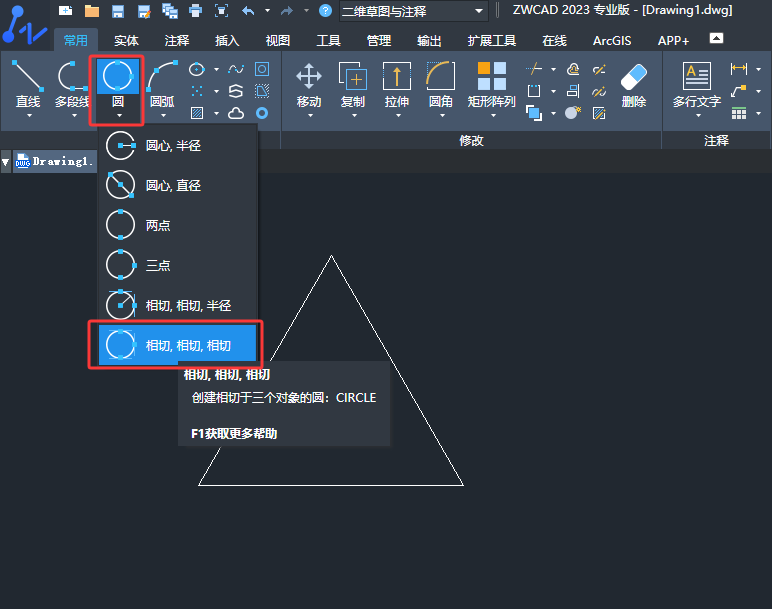
Task: Click the leader arrow tool icon
Action: click(x=739, y=91)
